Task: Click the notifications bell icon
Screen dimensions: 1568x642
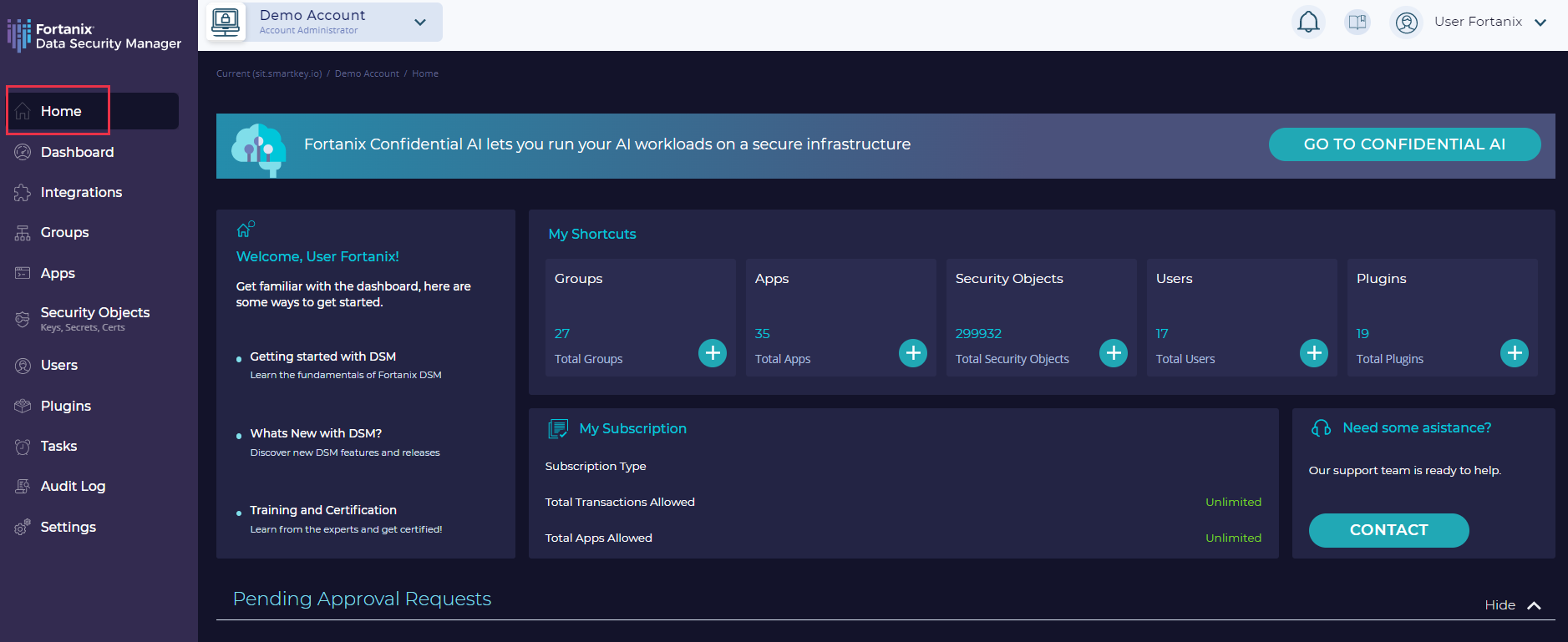Action: click(x=1308, y=22)
